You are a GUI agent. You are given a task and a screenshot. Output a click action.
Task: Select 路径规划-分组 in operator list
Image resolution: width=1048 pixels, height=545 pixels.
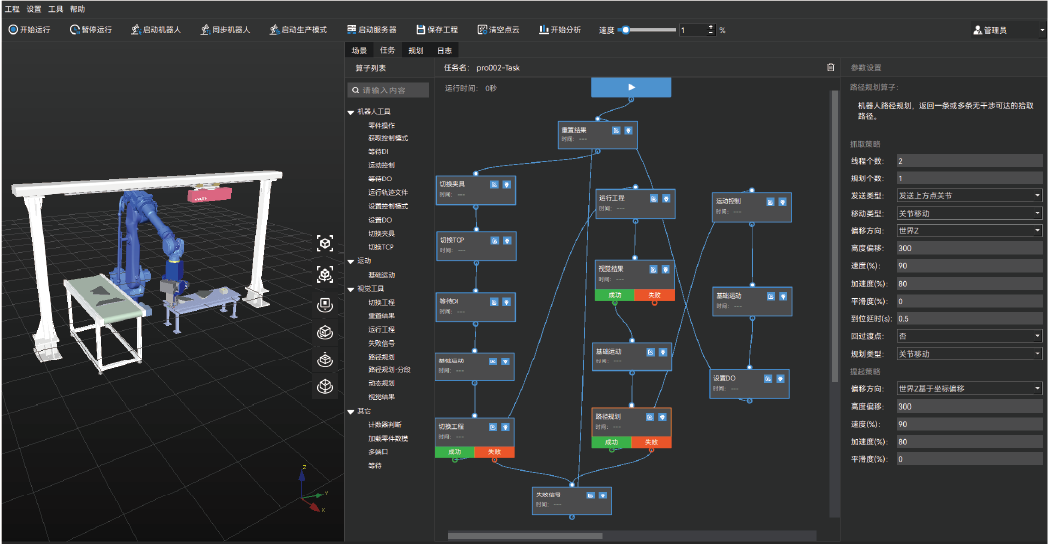coord(389,370)
